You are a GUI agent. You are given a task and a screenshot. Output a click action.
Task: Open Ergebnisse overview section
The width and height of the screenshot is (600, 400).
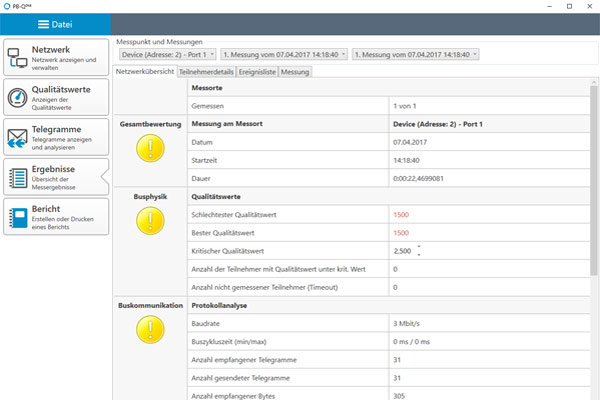click(x=56, y=177)
